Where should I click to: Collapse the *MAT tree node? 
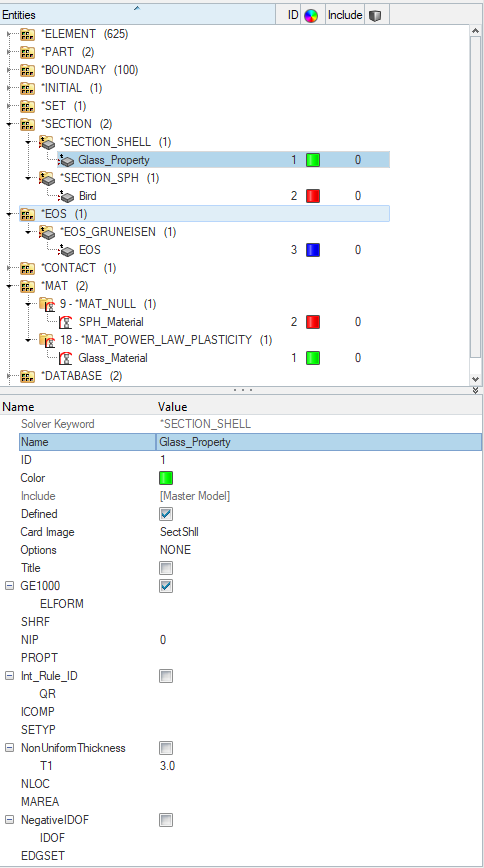click(9, 286)
